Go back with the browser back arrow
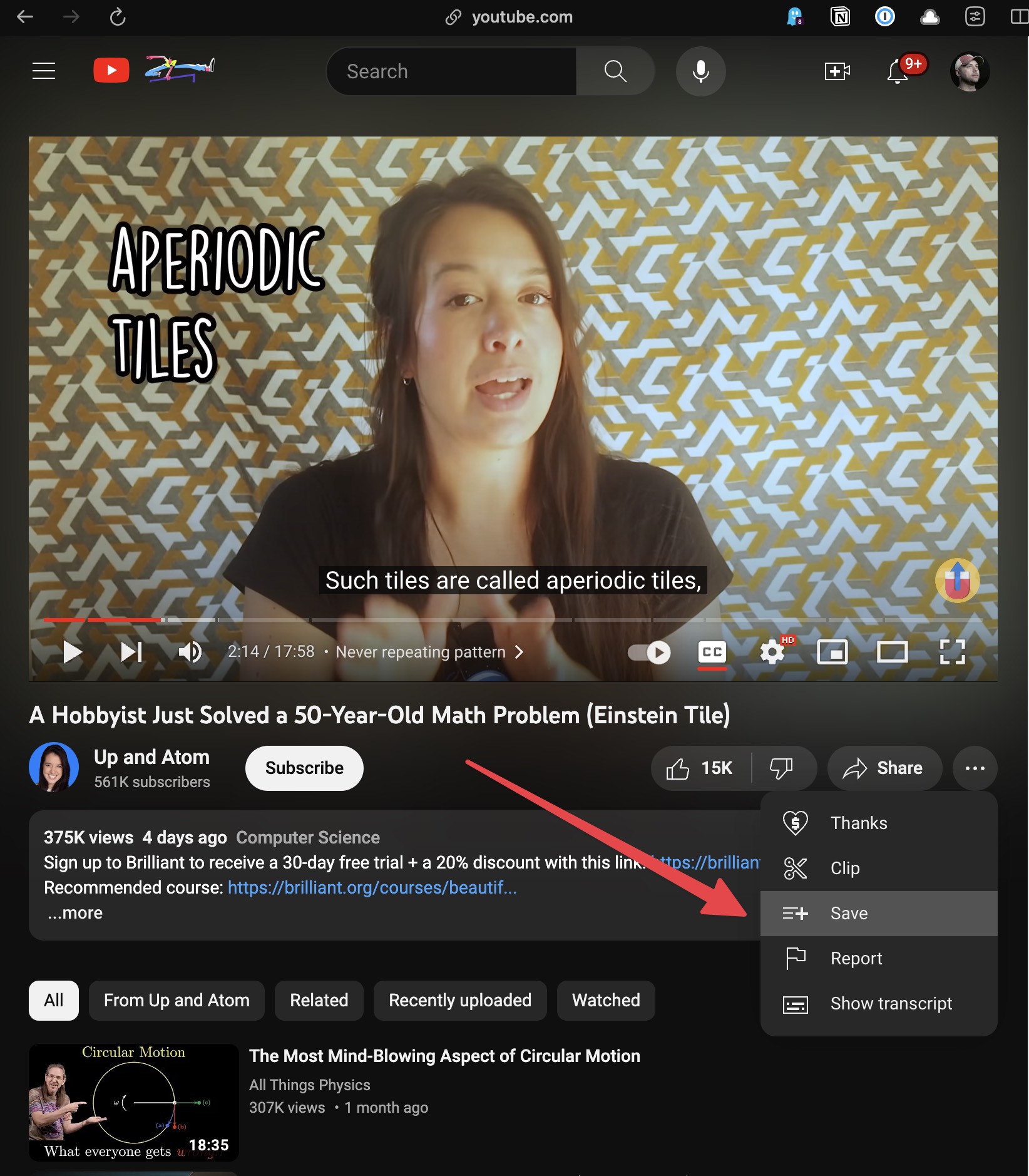1029x1176 pixels. tap(25, 17)
